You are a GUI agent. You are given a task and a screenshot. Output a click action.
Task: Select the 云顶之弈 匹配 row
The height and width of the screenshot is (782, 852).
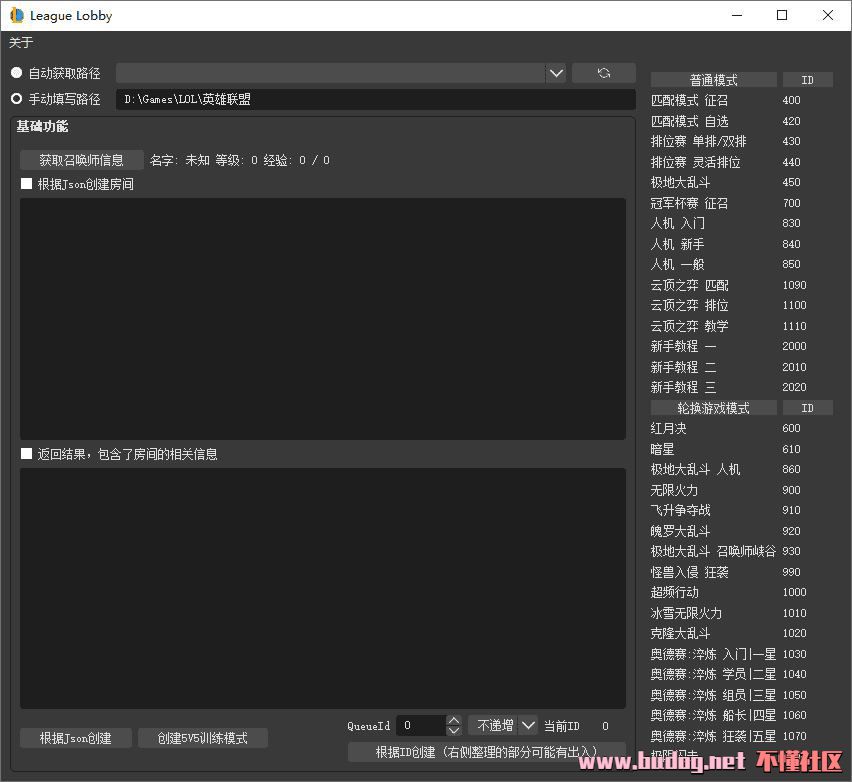[x=690, y=285]
